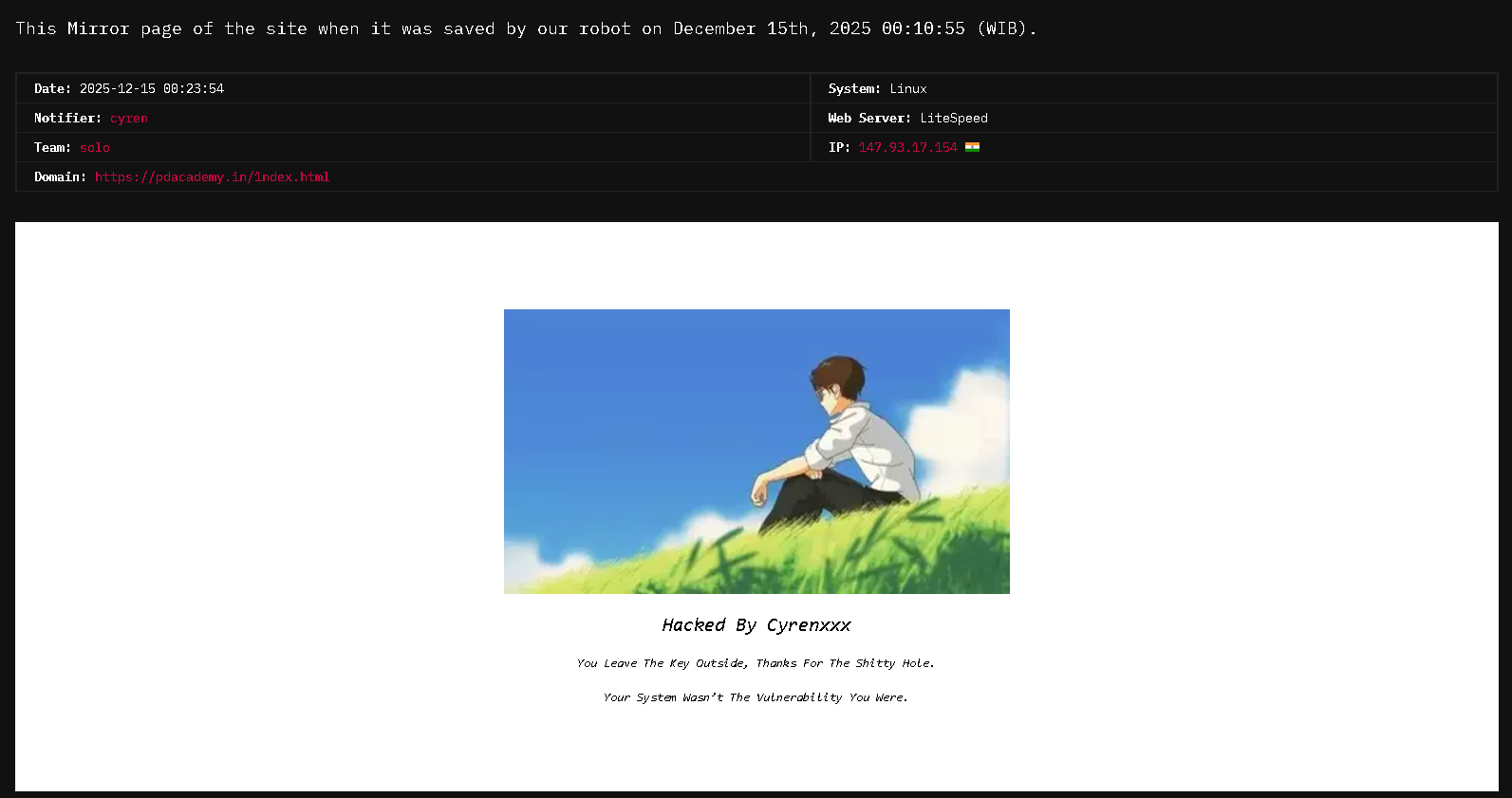Click the "LiteSpeed" web server value
This screenshot has height=798, width=1512.
[953, 119]
